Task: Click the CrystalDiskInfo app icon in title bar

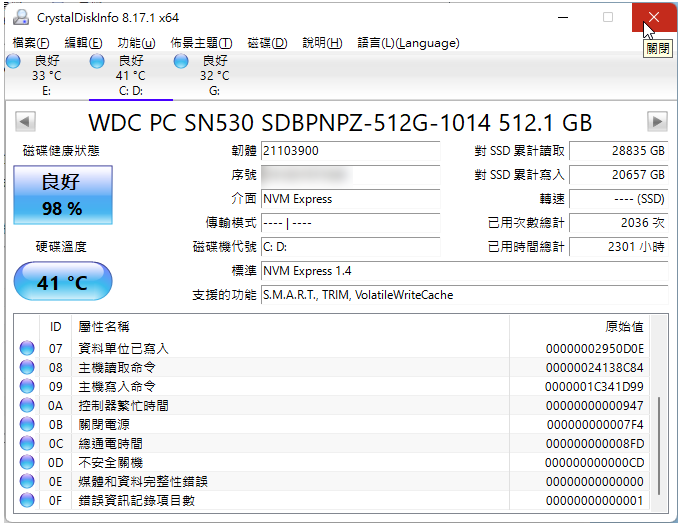Action: [20, 17]
